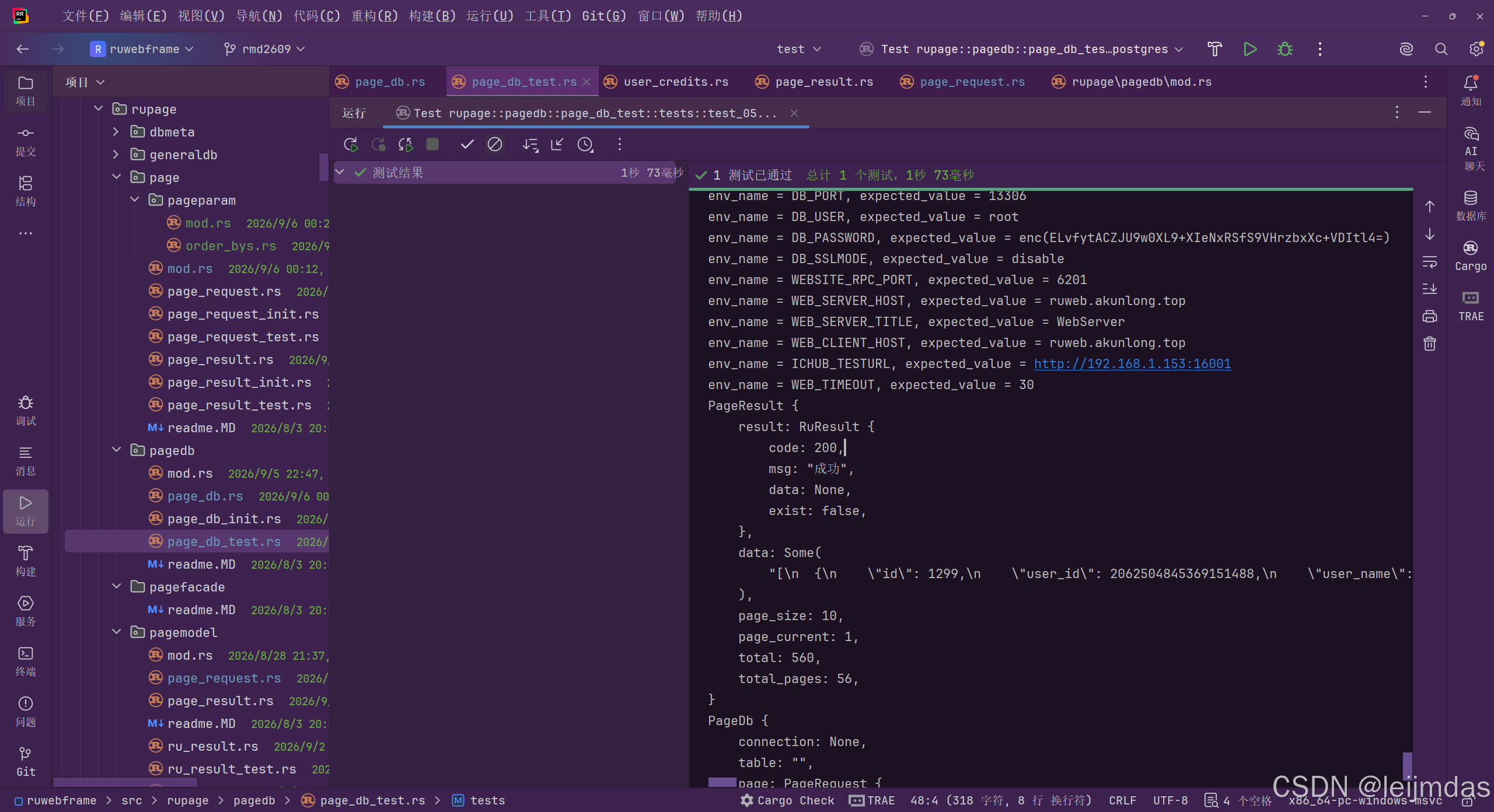
Task: Click the green Run button in toolbar
Action: point(1250,49)
